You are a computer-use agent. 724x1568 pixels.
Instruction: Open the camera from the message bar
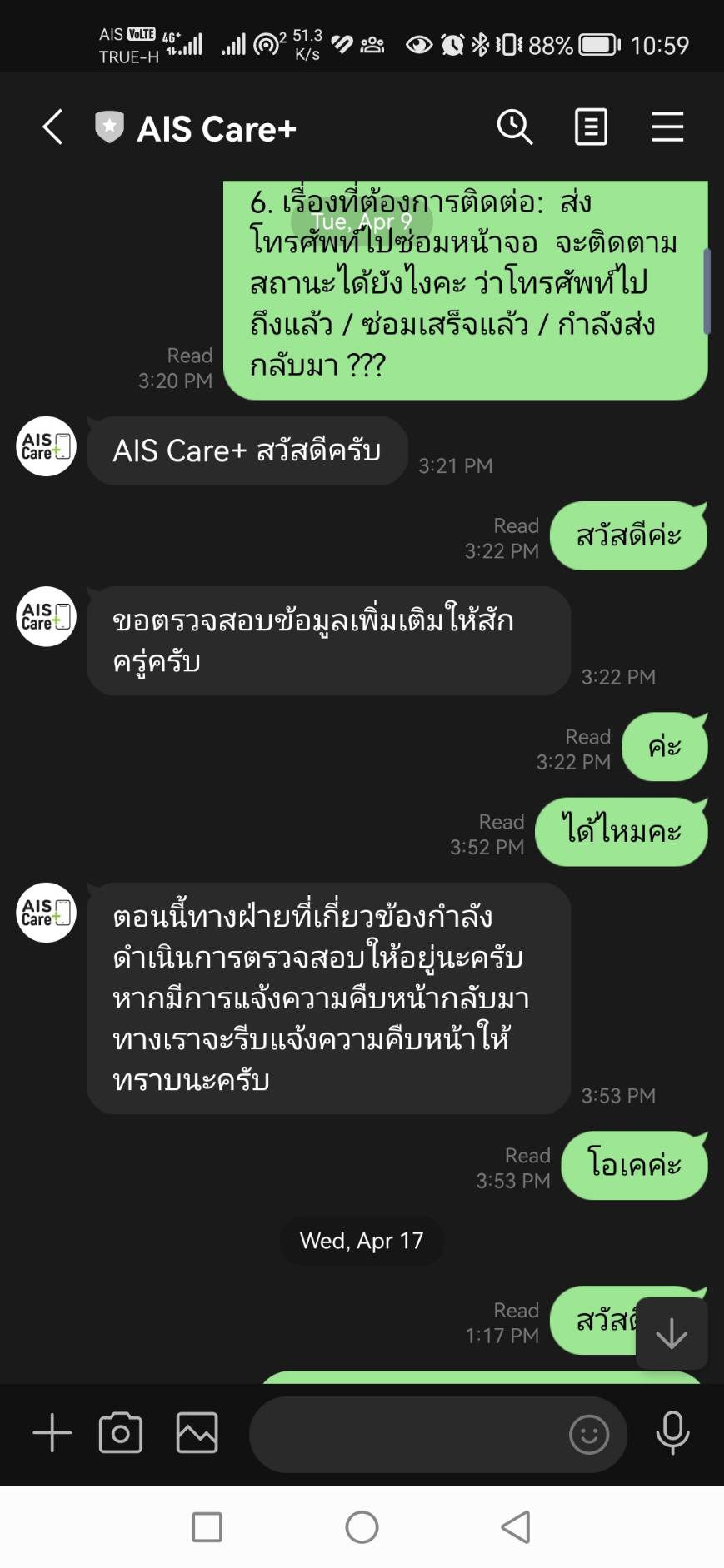click(x=121, y=1433)
